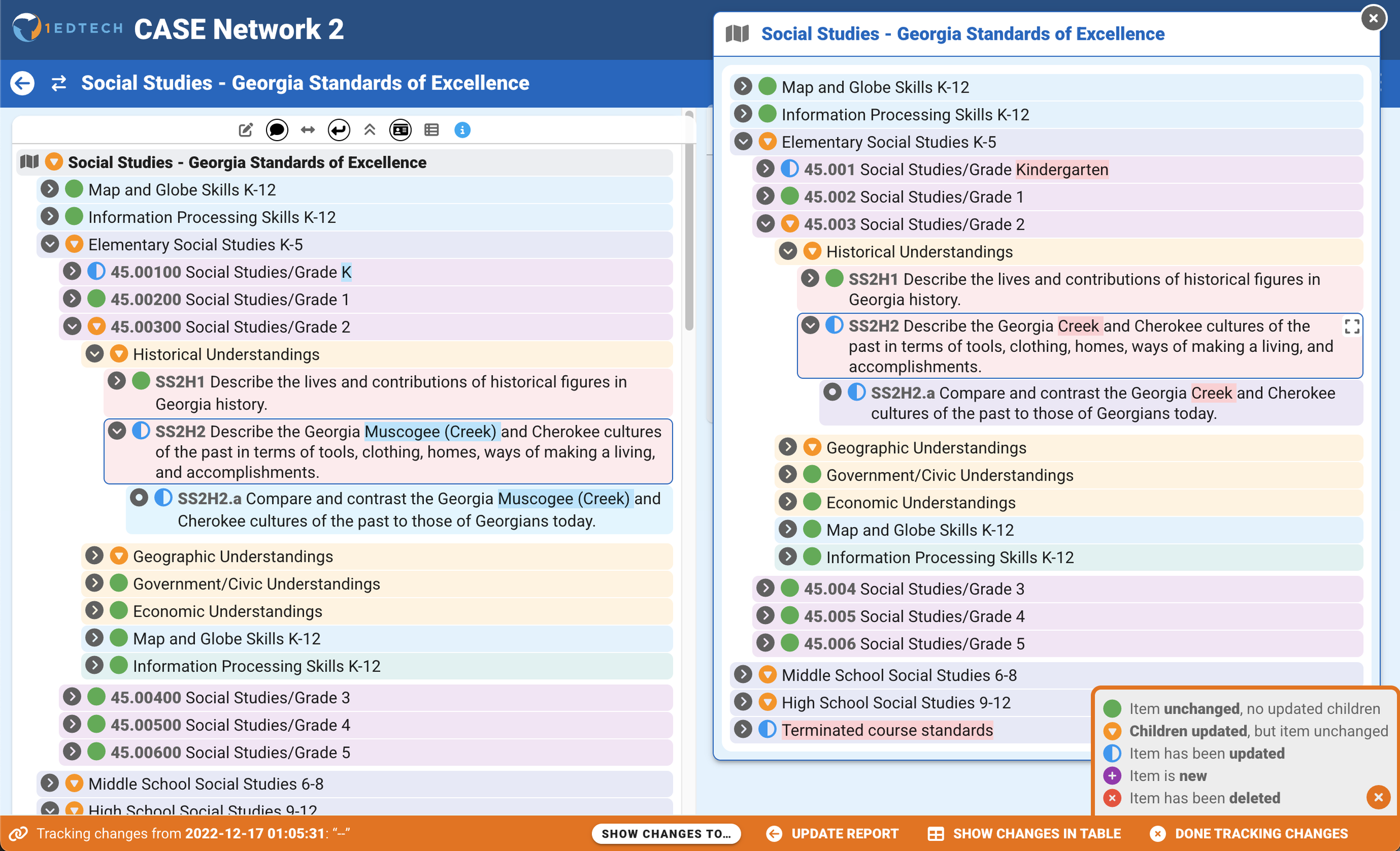
Task: Expand right Government/Civic Understandings
Action: pos(787,474)
